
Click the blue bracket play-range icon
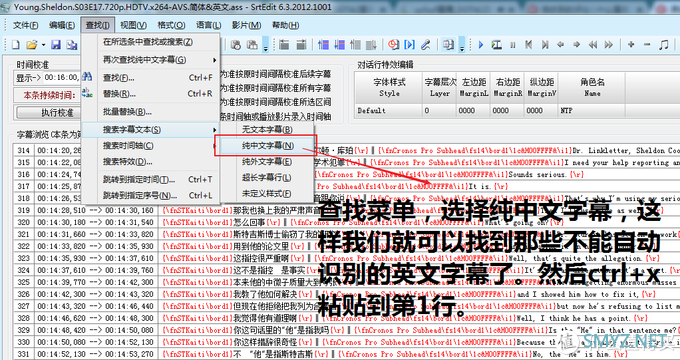click(x=409, y=44)
